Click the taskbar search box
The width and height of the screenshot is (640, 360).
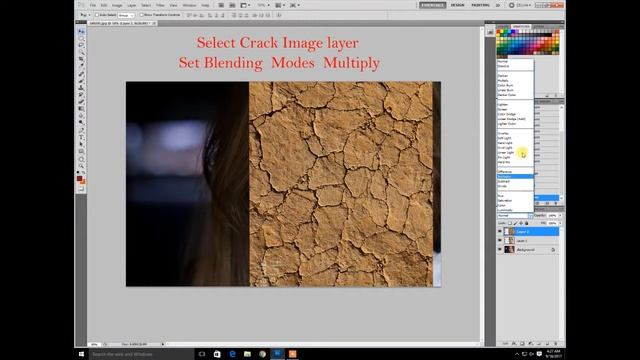pyautogui.click(x=141, y=354)
